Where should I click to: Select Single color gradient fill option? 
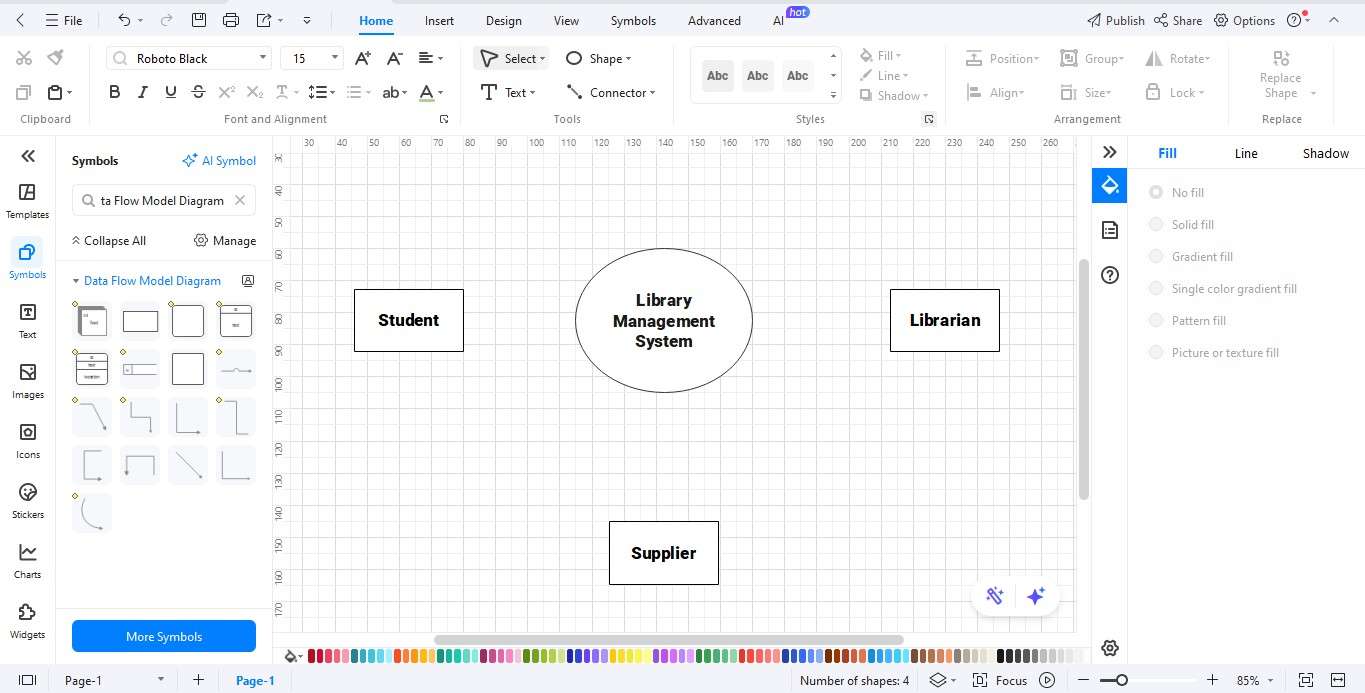tap(1156, 288)
